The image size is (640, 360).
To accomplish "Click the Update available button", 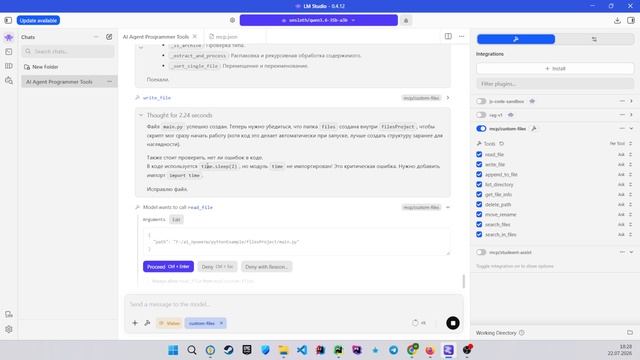I will pyautogui.click(x=38, y=20).
